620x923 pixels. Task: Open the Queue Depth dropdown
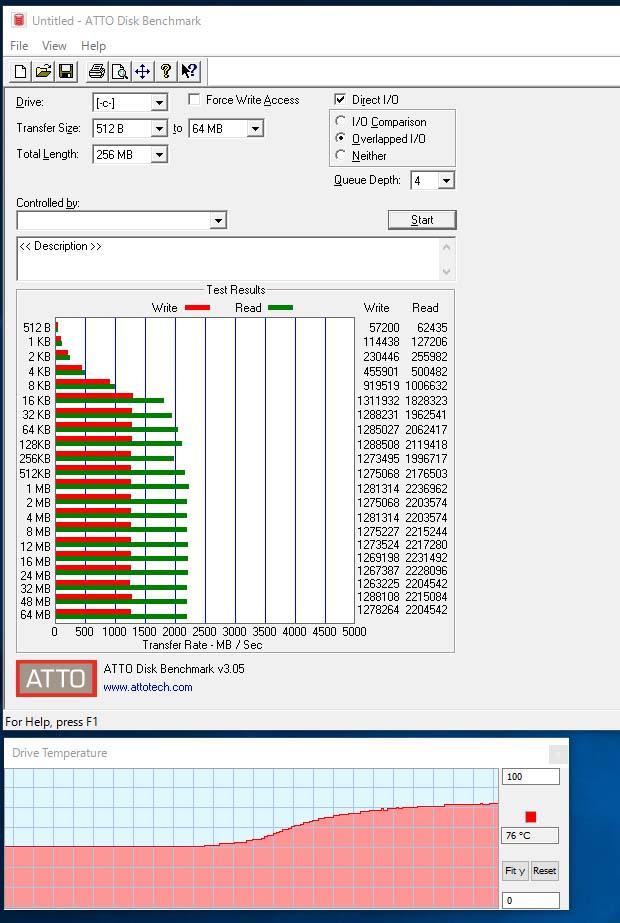pos(446,181)
